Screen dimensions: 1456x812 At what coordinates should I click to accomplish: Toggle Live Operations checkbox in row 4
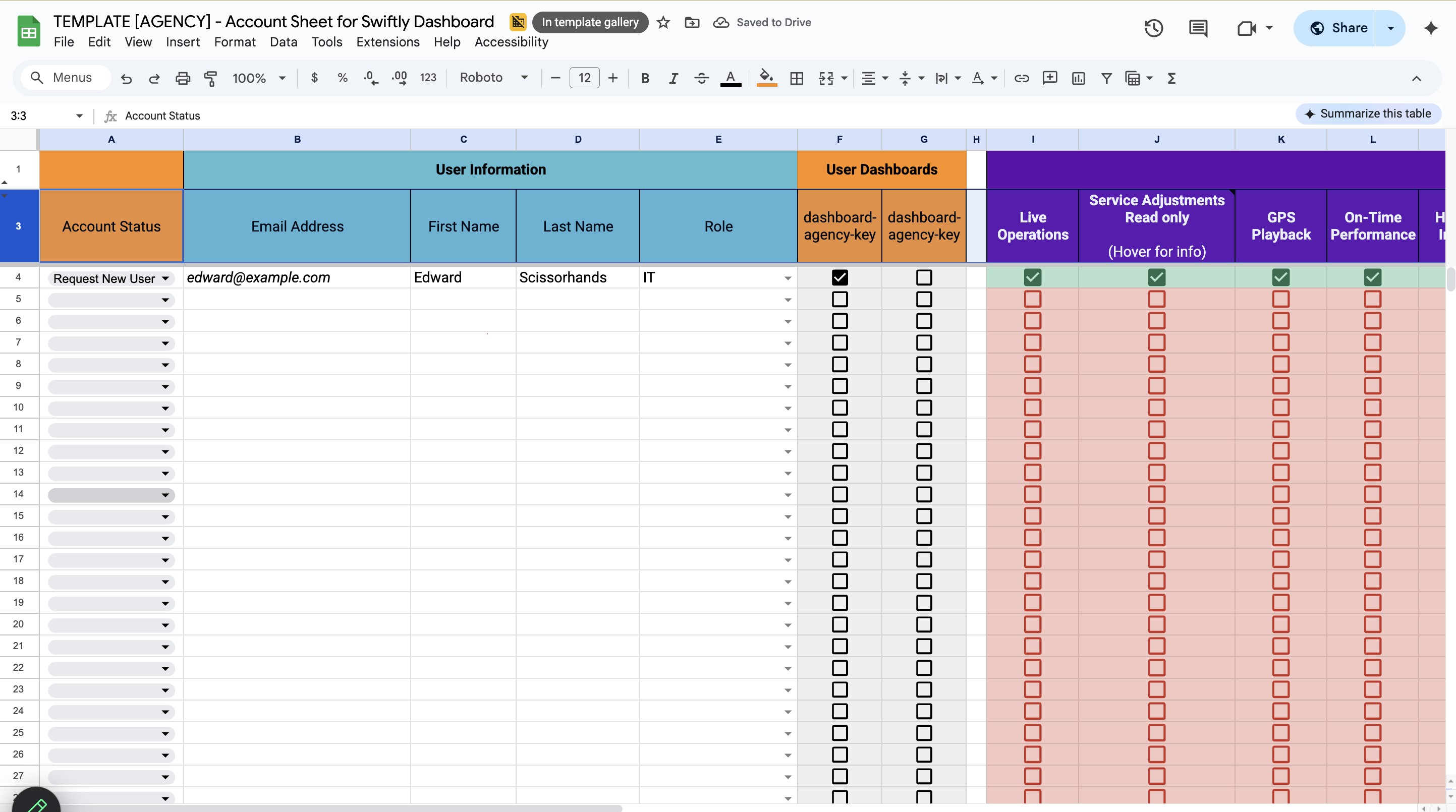[1032, 277]
